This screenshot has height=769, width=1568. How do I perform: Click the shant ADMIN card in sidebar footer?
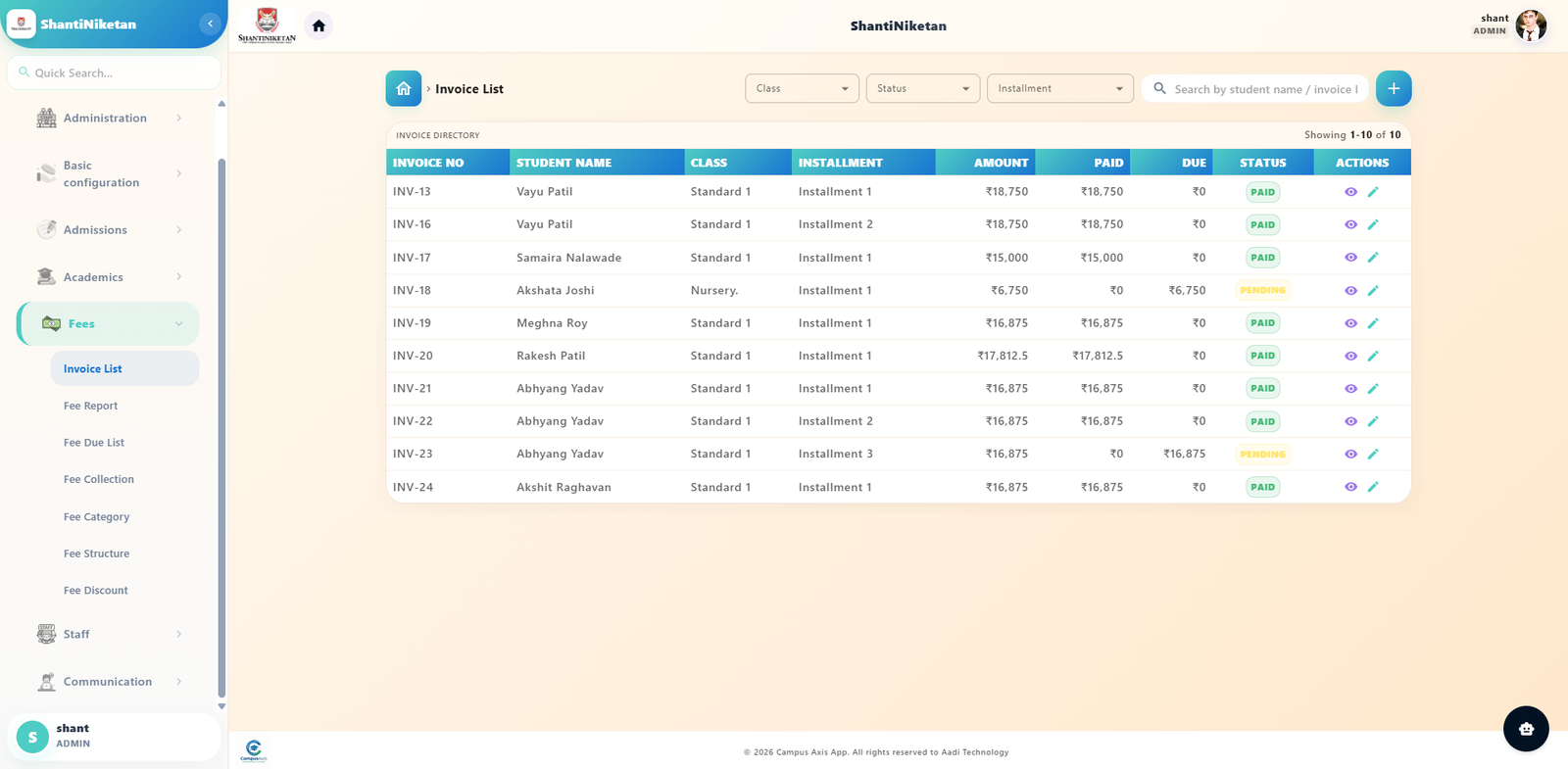coord(114,737)
